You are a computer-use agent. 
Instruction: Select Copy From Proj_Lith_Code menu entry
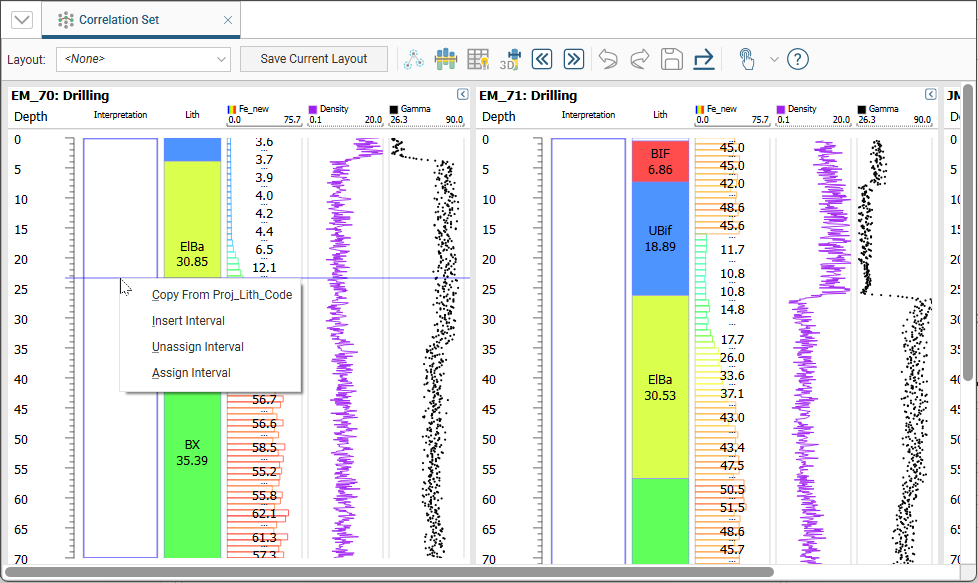[221, 295]
